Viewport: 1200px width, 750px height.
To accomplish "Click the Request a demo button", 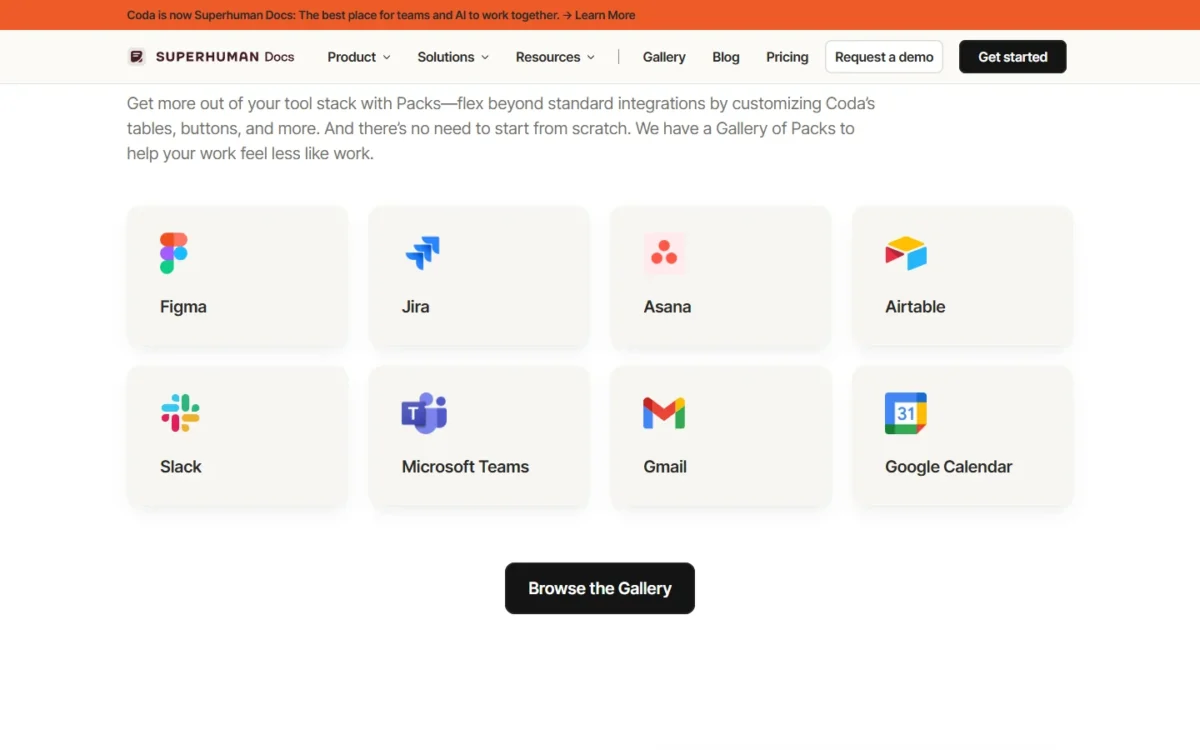I will tap(884, 57).
